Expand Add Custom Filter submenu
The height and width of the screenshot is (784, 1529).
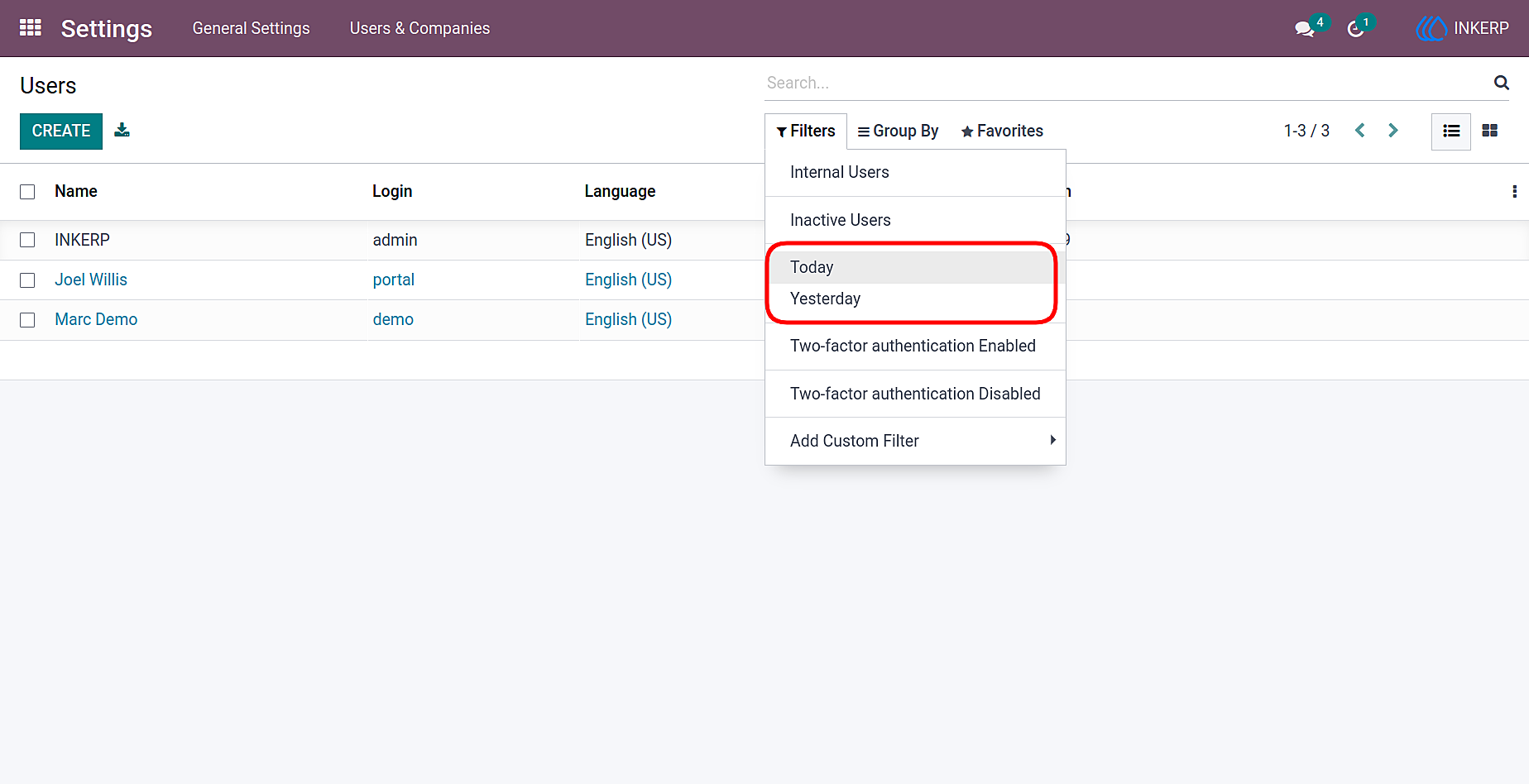pos(915,441)
